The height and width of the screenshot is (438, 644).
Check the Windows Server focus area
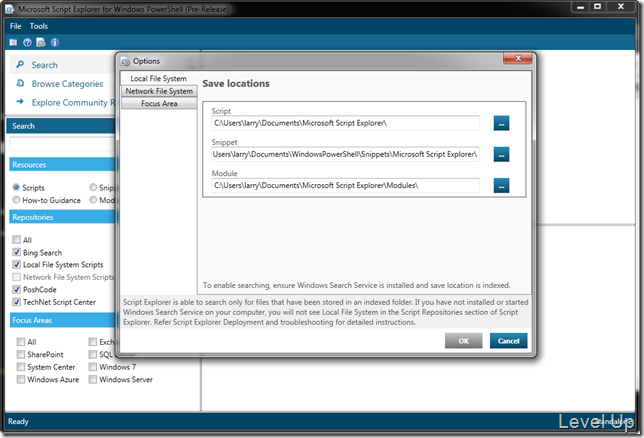(93, 379)
